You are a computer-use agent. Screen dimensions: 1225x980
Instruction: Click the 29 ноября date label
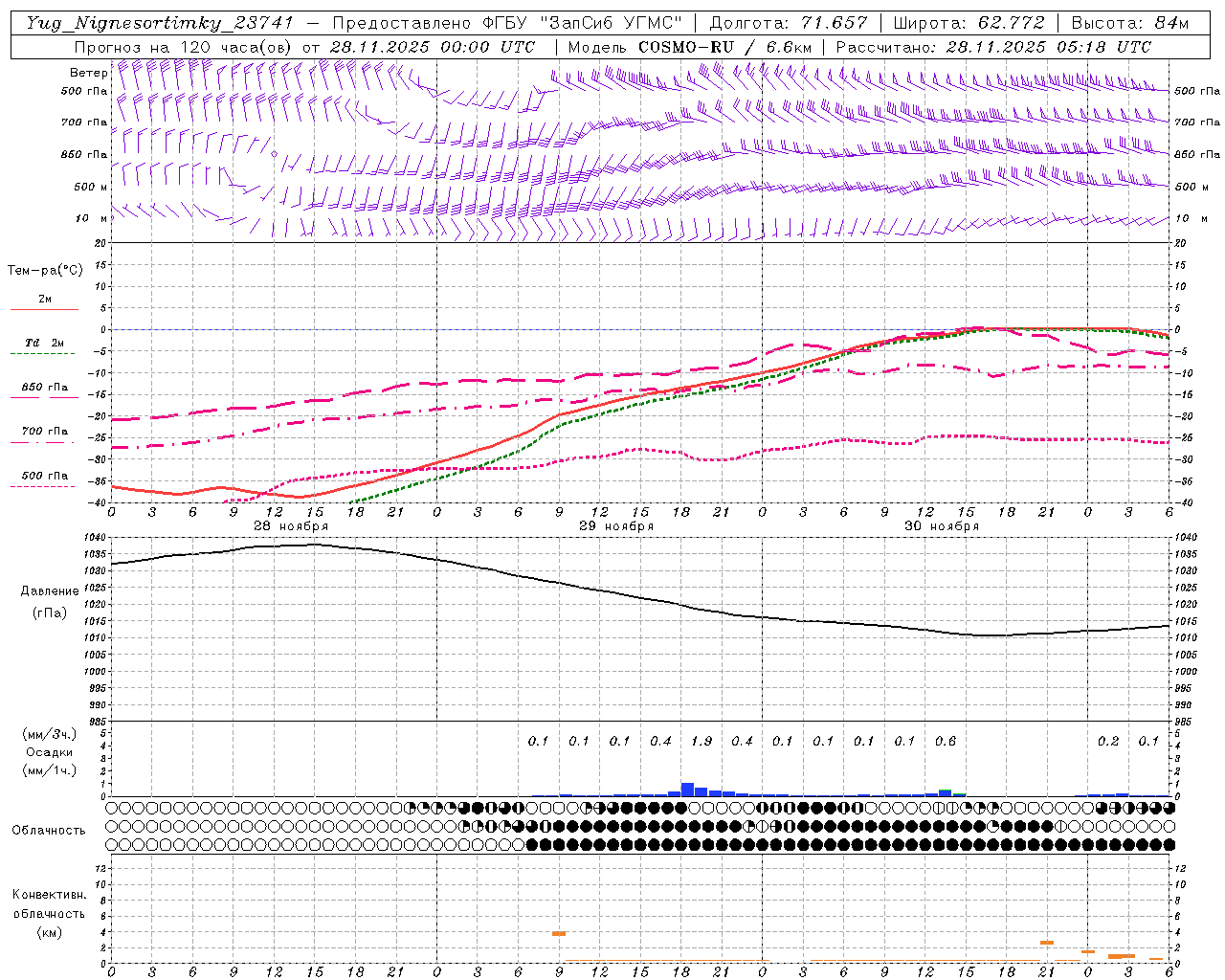(616, 526)
